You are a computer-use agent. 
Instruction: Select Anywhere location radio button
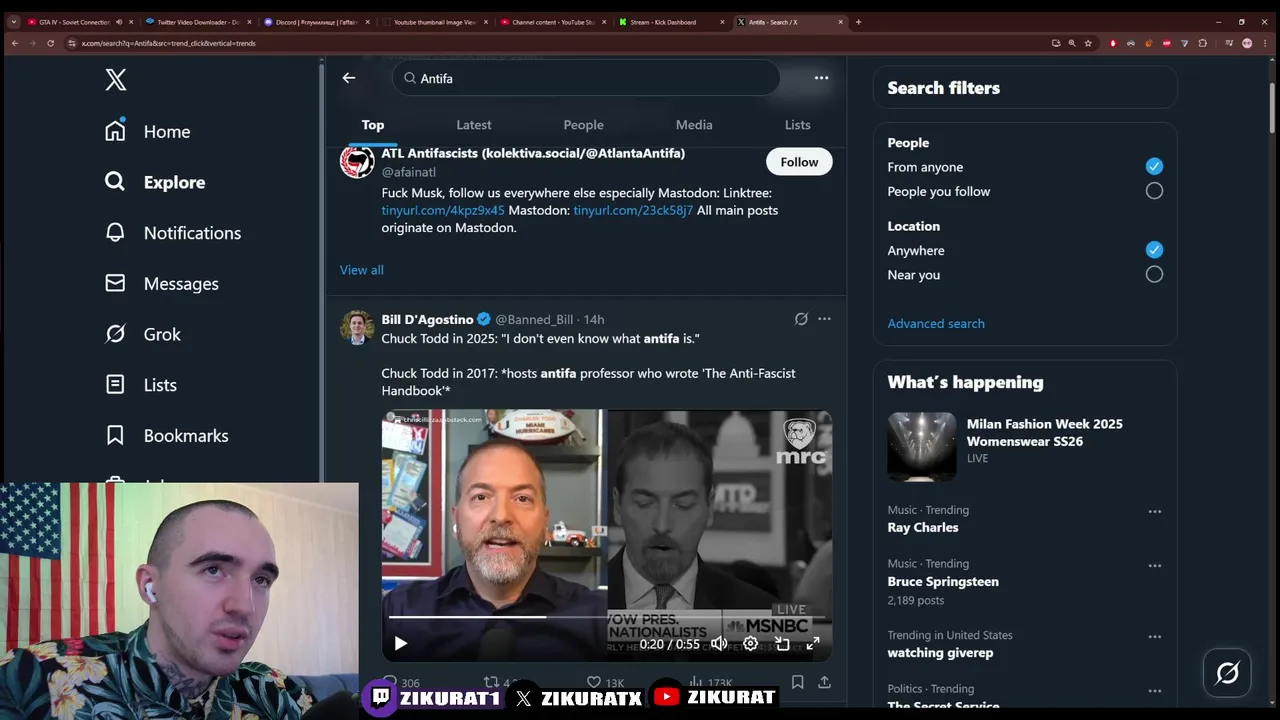1154,250
